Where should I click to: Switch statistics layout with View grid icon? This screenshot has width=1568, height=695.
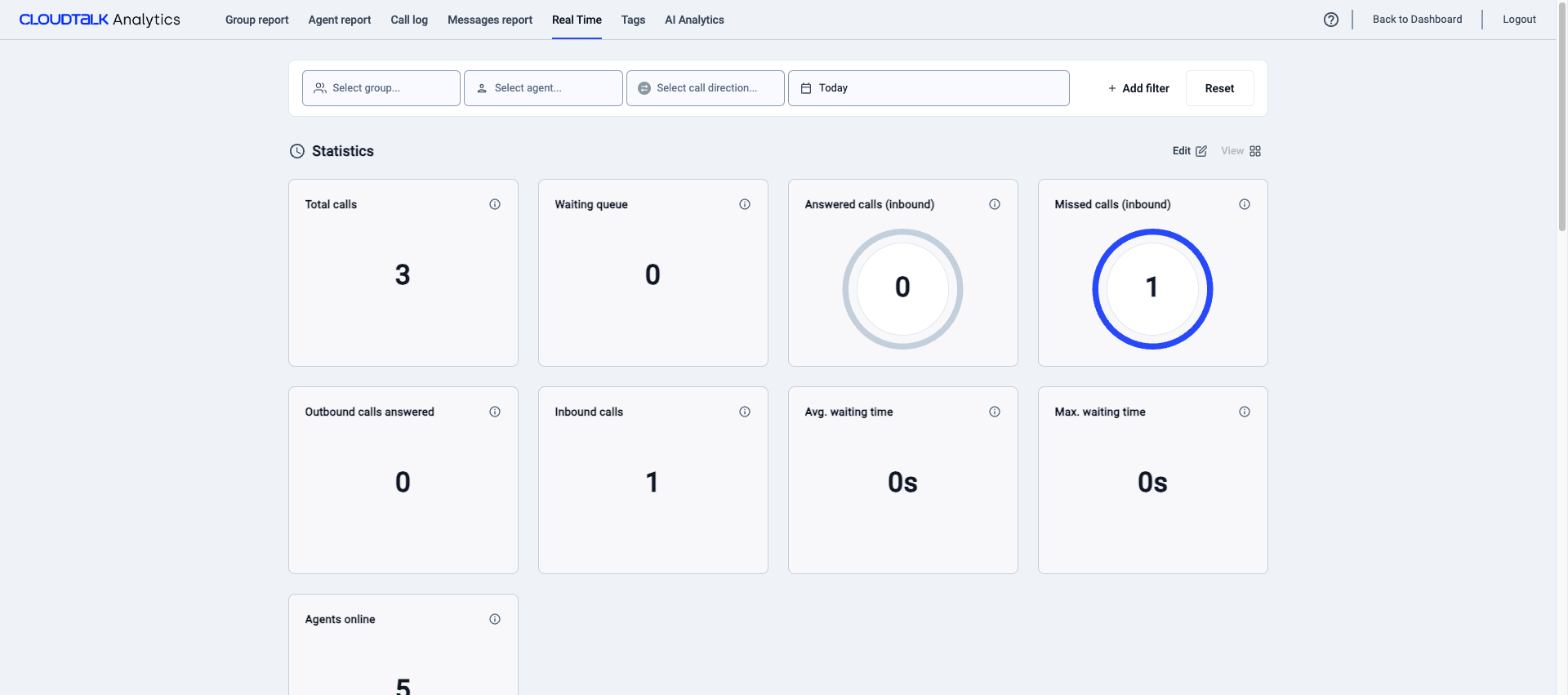click(x=1254, y=151)
